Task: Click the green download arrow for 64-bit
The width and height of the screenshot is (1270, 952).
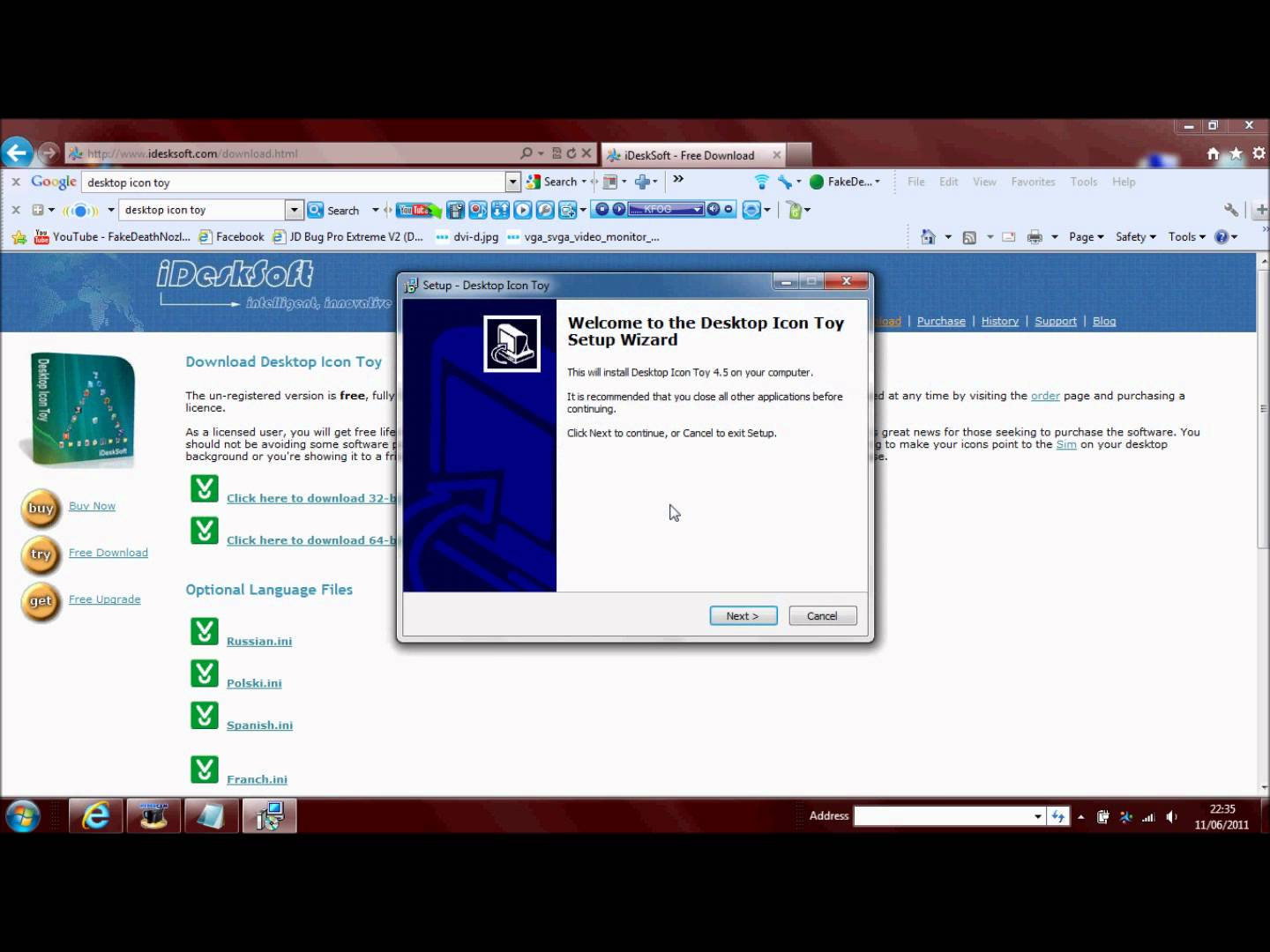Action: [x=205, y=531]
